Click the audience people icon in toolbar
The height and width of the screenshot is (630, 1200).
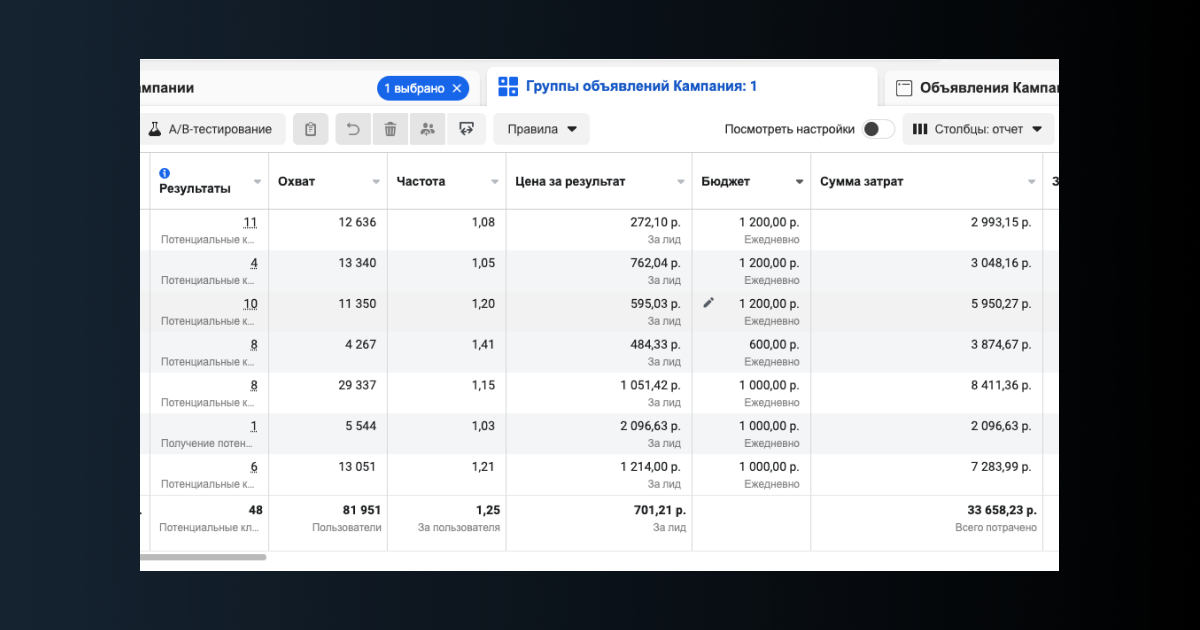click(427, 129)
